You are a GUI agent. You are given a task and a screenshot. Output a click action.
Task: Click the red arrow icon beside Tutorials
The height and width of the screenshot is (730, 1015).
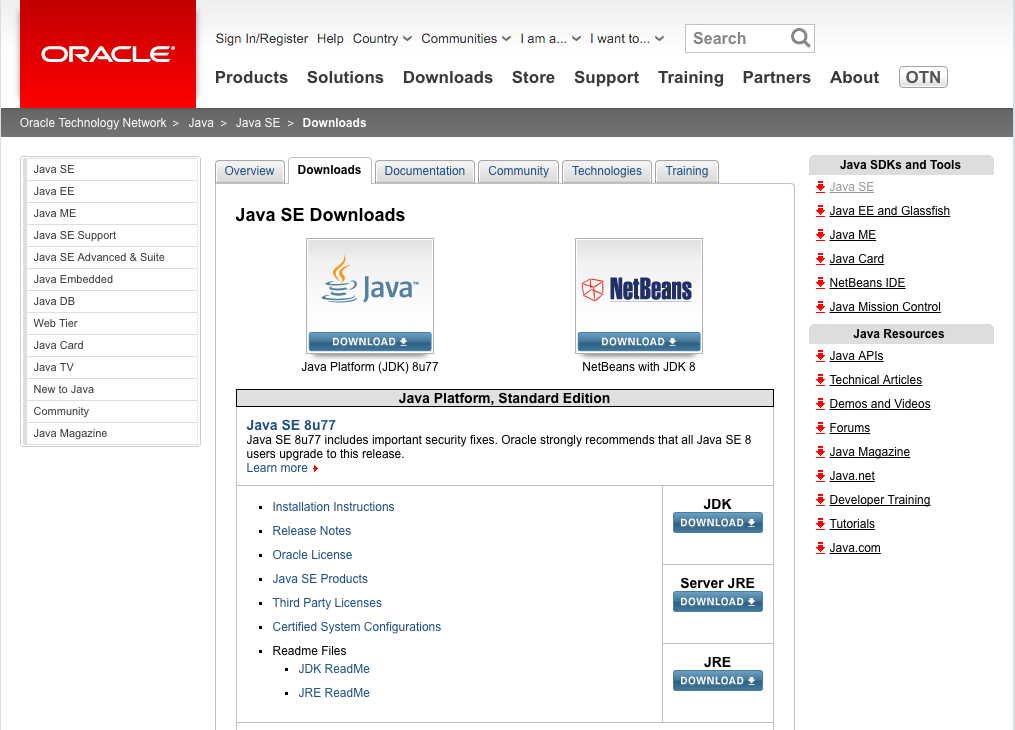(x=820, y=524)
